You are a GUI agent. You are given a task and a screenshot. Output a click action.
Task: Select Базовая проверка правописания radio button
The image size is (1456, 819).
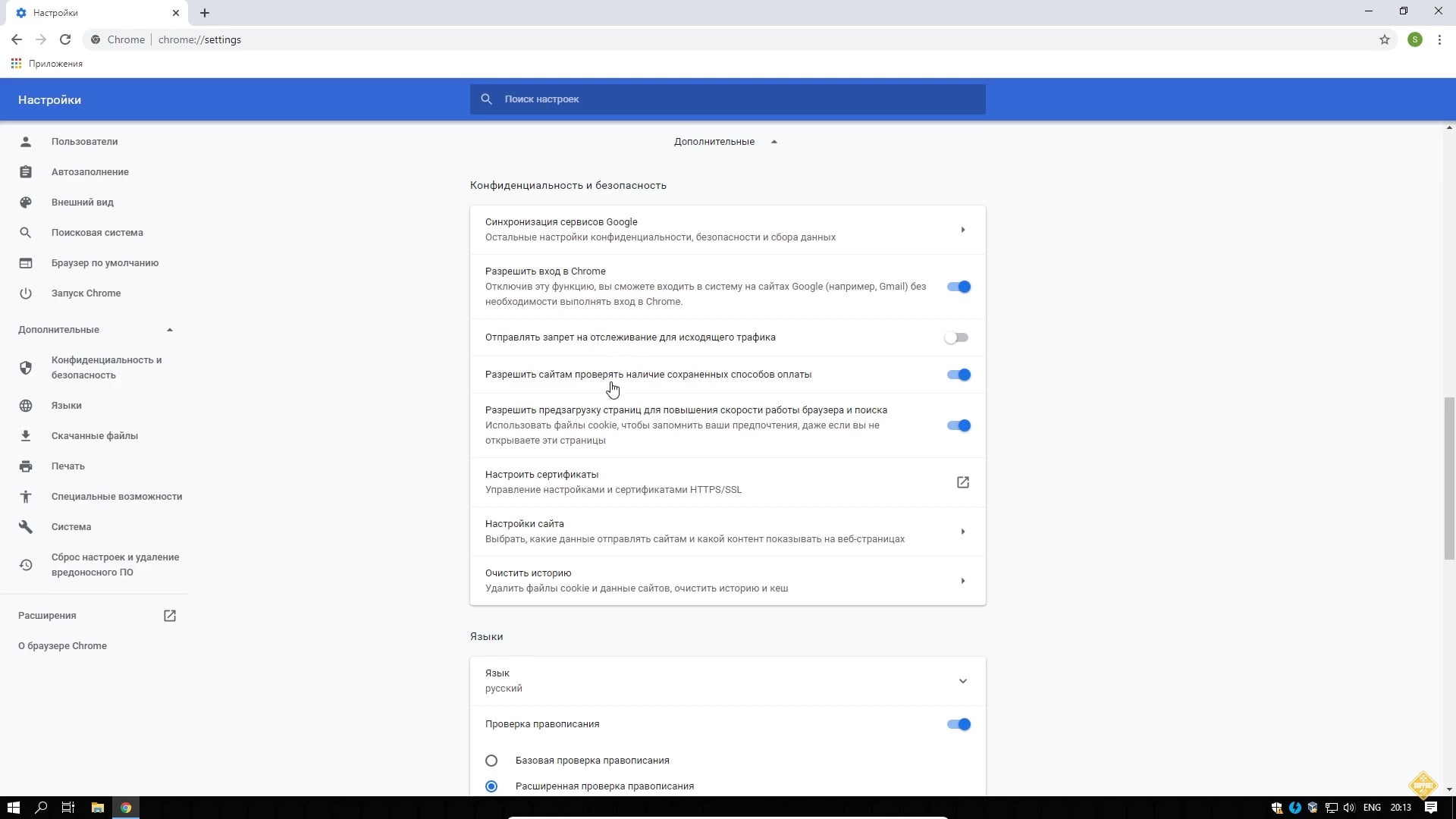pyautogui.click(x=491, y=761)
